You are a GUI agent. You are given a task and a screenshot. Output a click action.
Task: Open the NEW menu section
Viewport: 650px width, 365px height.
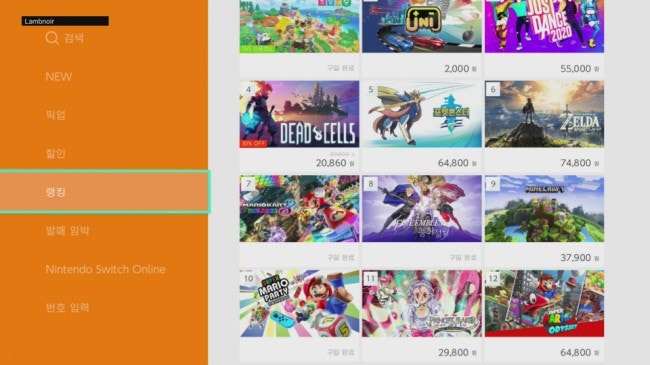(x=59, y=77)
